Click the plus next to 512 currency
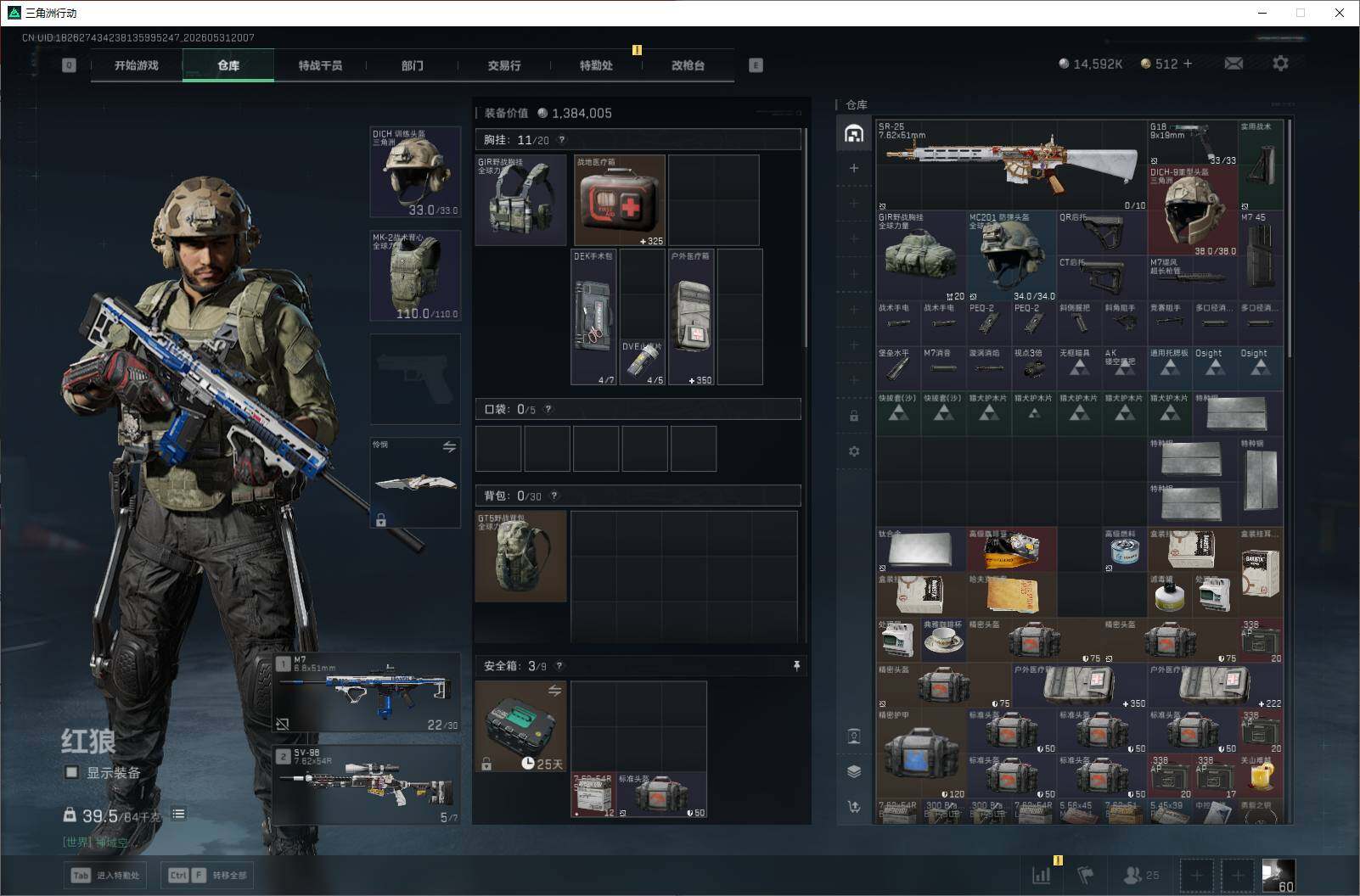 [1188, 64]
